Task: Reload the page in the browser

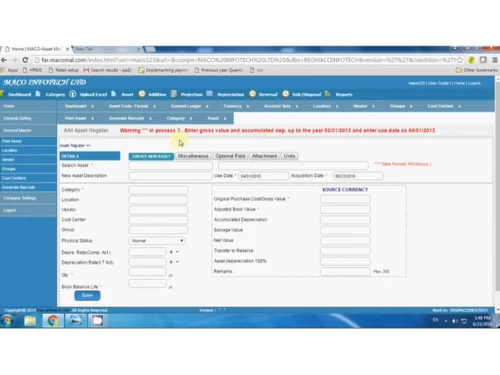Action: 25,60
